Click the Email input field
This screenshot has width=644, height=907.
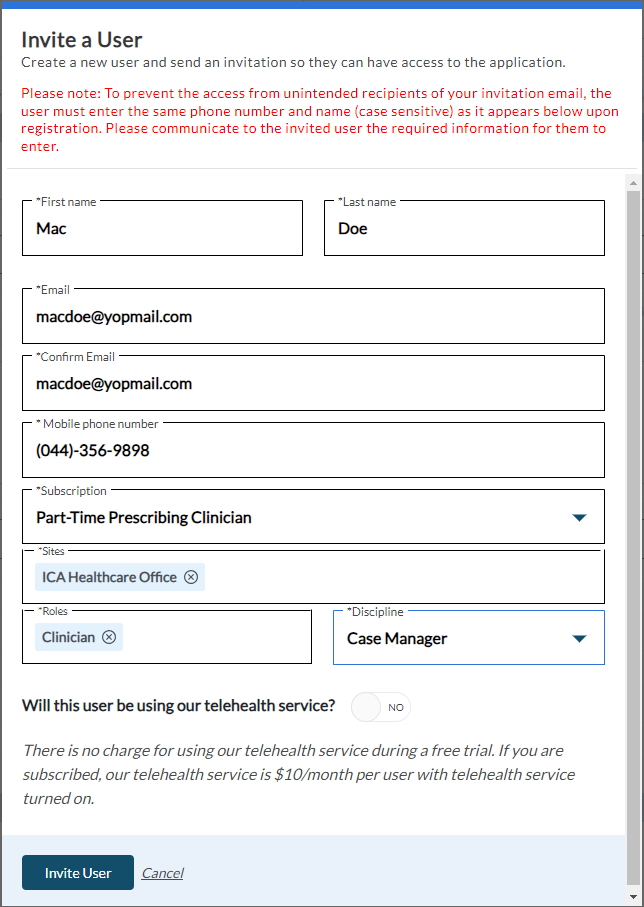[313, 317]
